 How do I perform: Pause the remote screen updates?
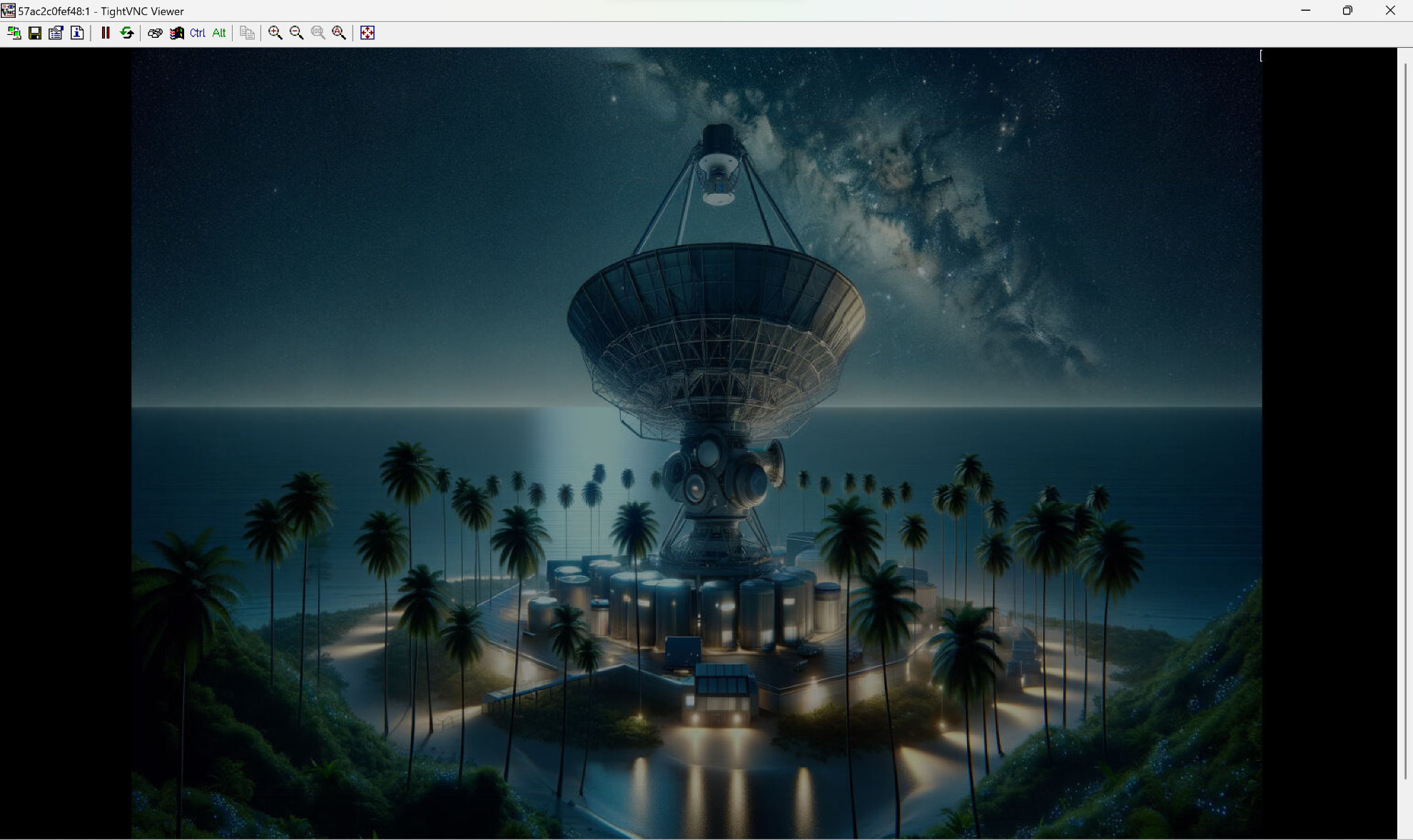pos(106,33)
